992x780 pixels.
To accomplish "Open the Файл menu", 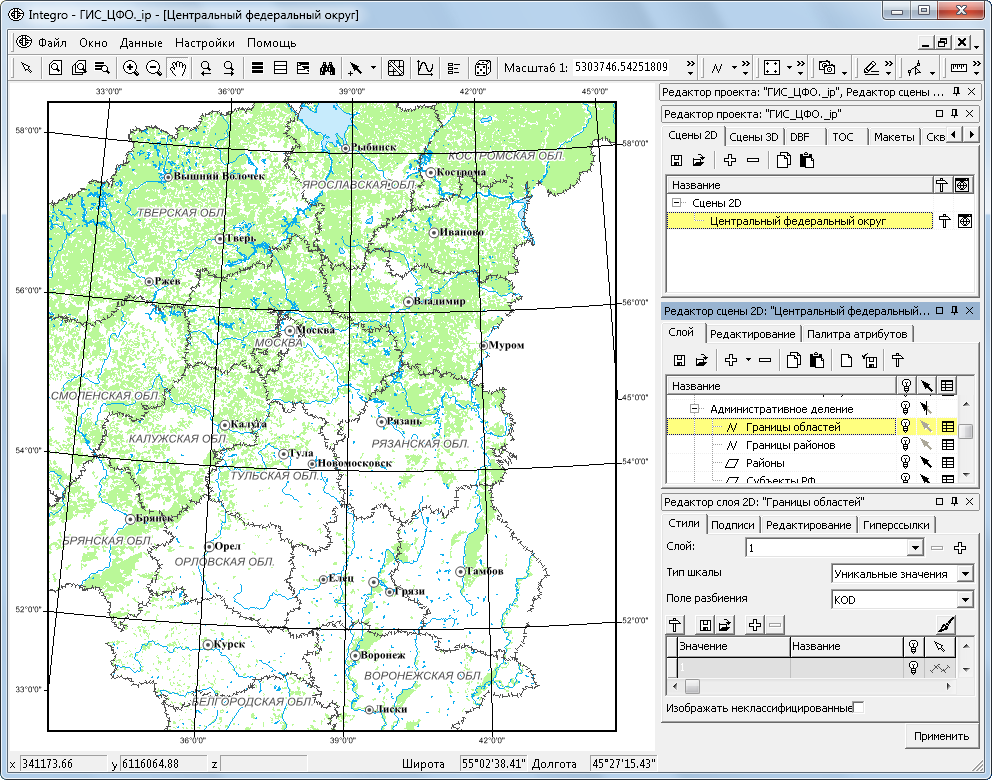I will [52, 43].
